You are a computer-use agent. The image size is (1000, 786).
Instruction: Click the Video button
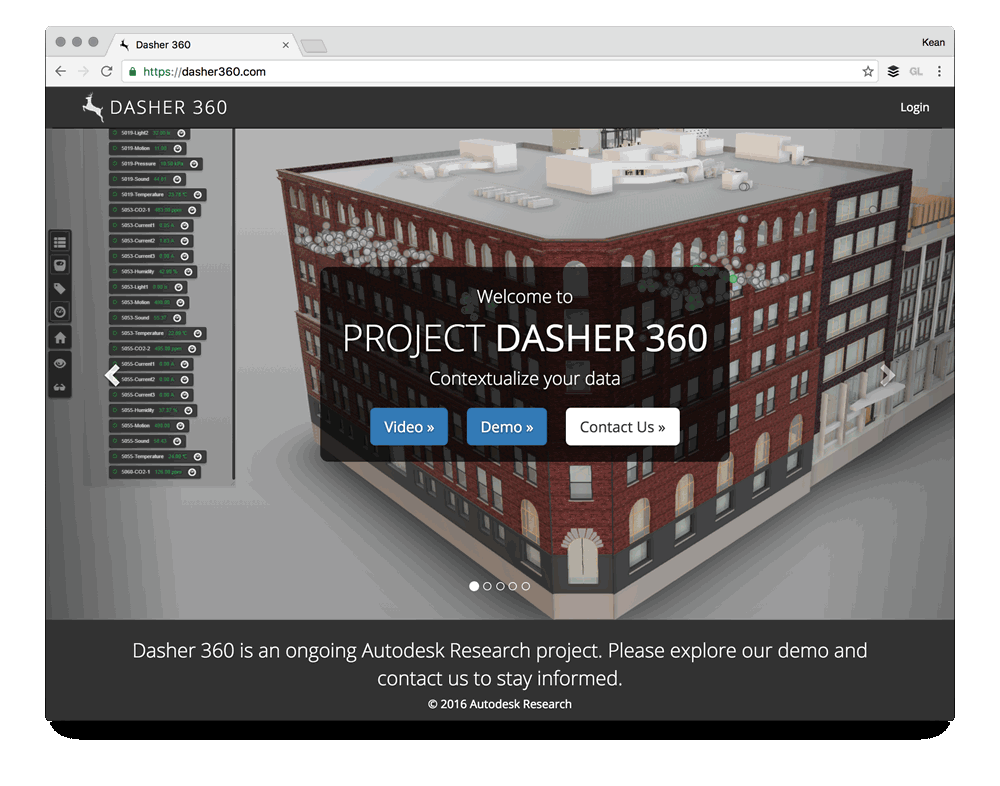coord(409,426)
